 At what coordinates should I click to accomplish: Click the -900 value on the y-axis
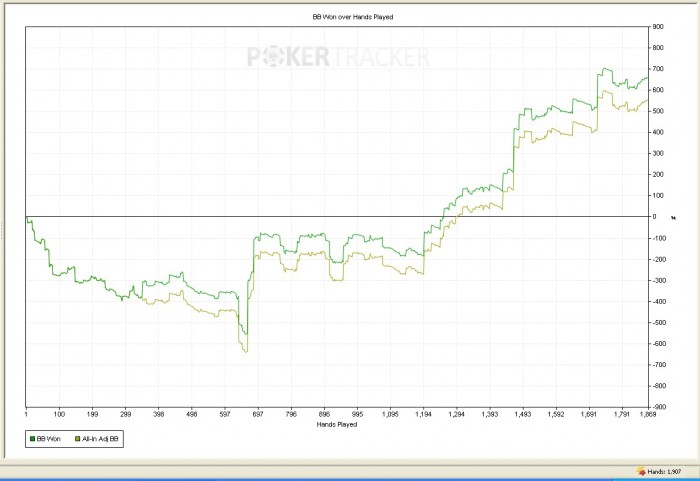pos(657,407)
